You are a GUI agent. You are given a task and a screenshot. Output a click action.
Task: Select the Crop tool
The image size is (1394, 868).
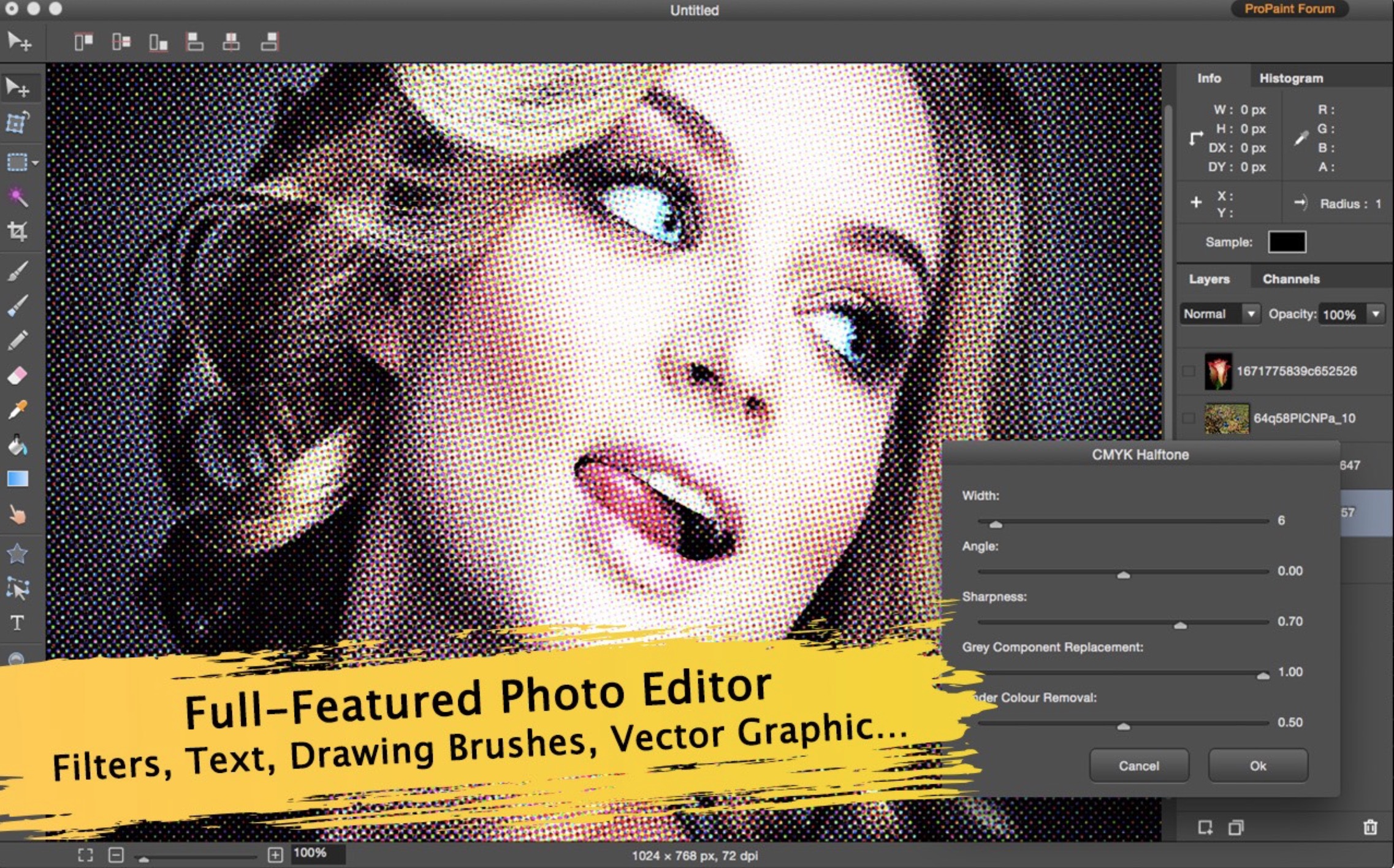pos(17,232)
